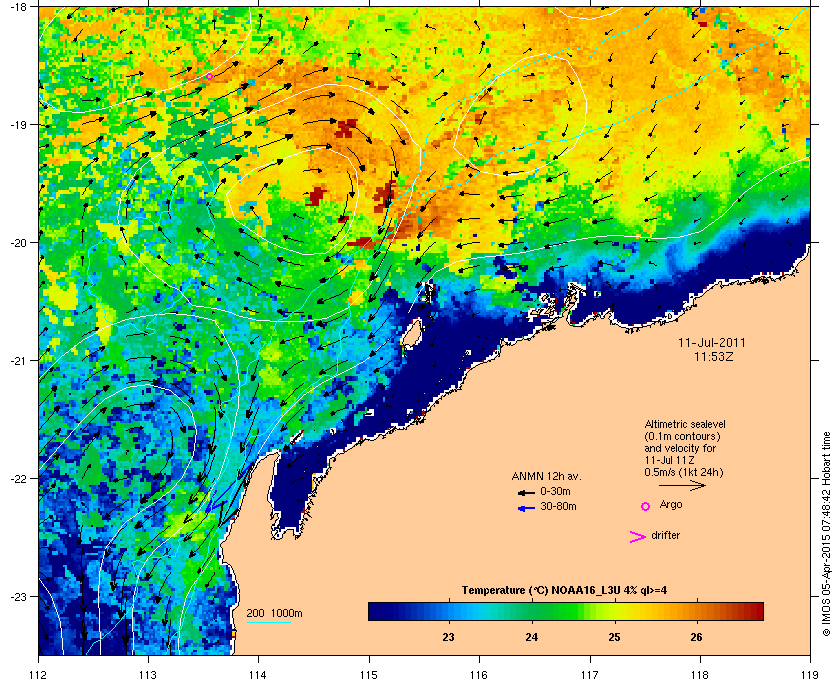Image resolution: width=840 pixels, height=680 pixels.
Task: Click the longitude label 113
Action: 148,675
